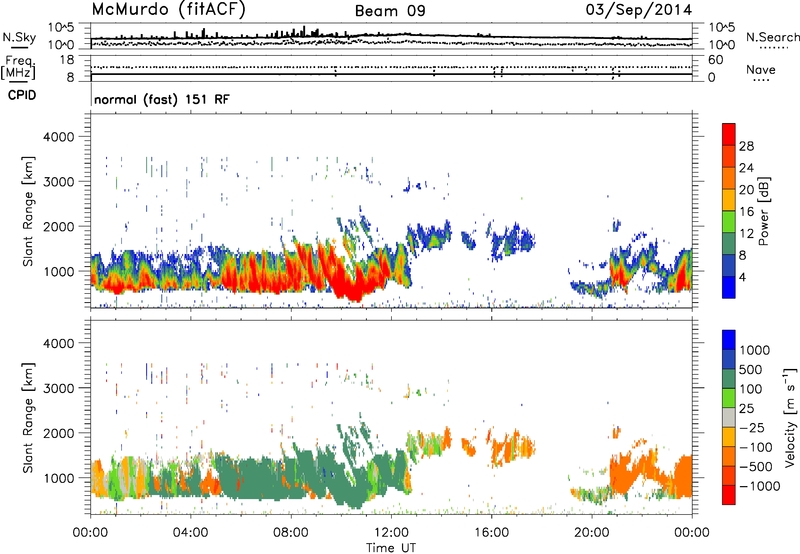Click the 'Freq. [MHz]' axis label

[19, 68]
